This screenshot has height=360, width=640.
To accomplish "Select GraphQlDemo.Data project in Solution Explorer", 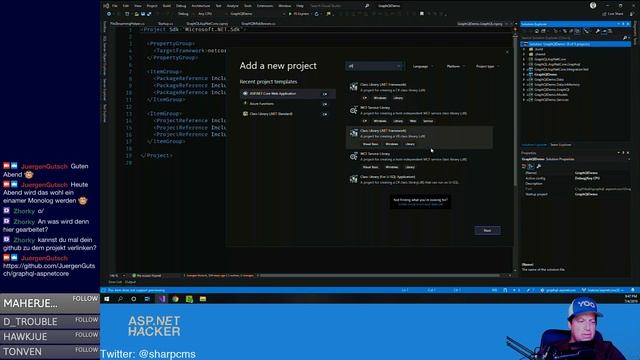I will click(x=549, y=80).
